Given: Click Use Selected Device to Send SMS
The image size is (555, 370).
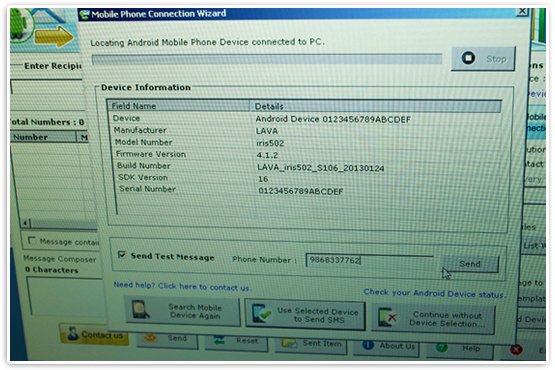Looking at the screenshot, I should [305, 315].
